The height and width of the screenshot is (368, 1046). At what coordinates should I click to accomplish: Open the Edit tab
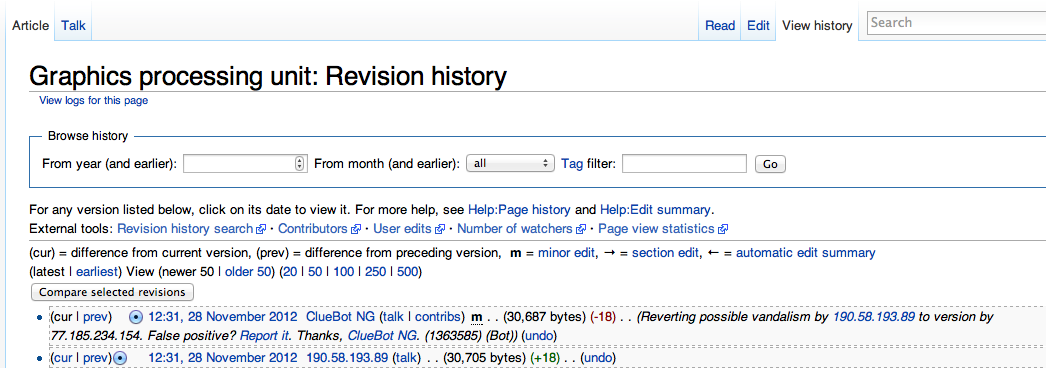tap(758, 25)
